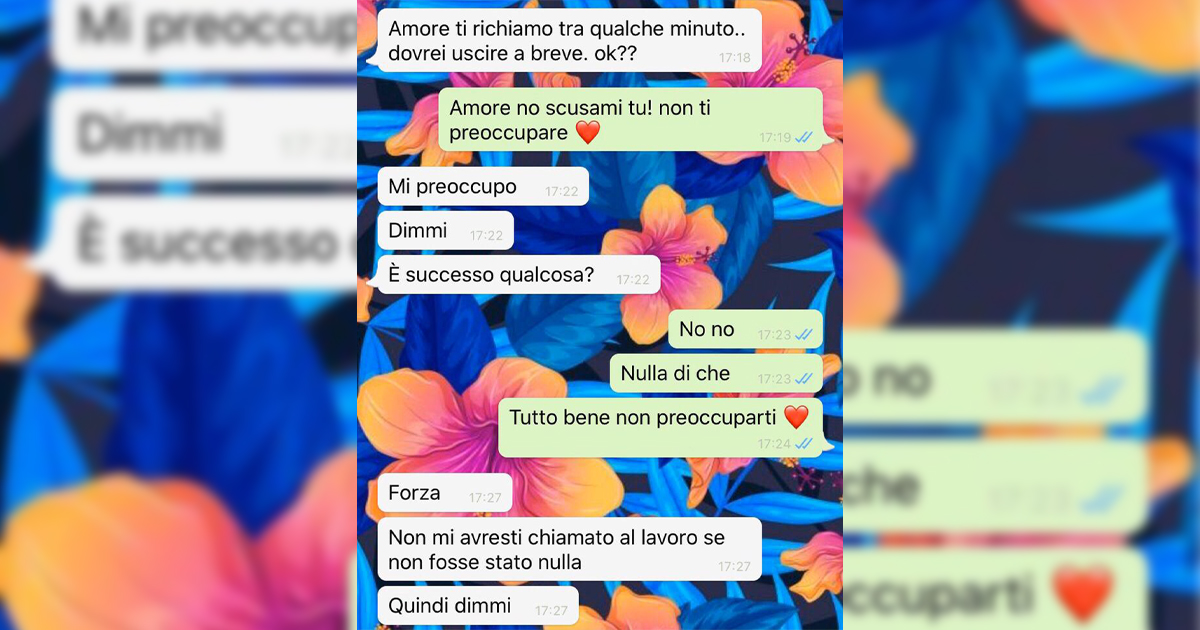Select the 'Quindi dimmi' message
Screen dimensions: 1200x630
(478, 605)
